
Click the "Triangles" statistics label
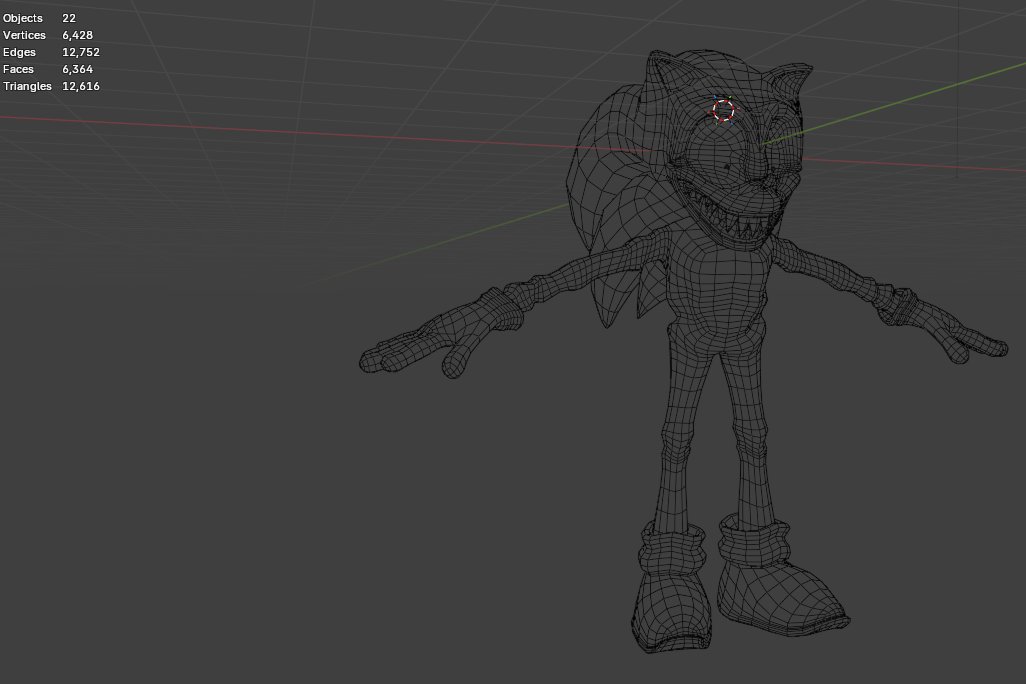pyautogui.click(x=27, y=86)
